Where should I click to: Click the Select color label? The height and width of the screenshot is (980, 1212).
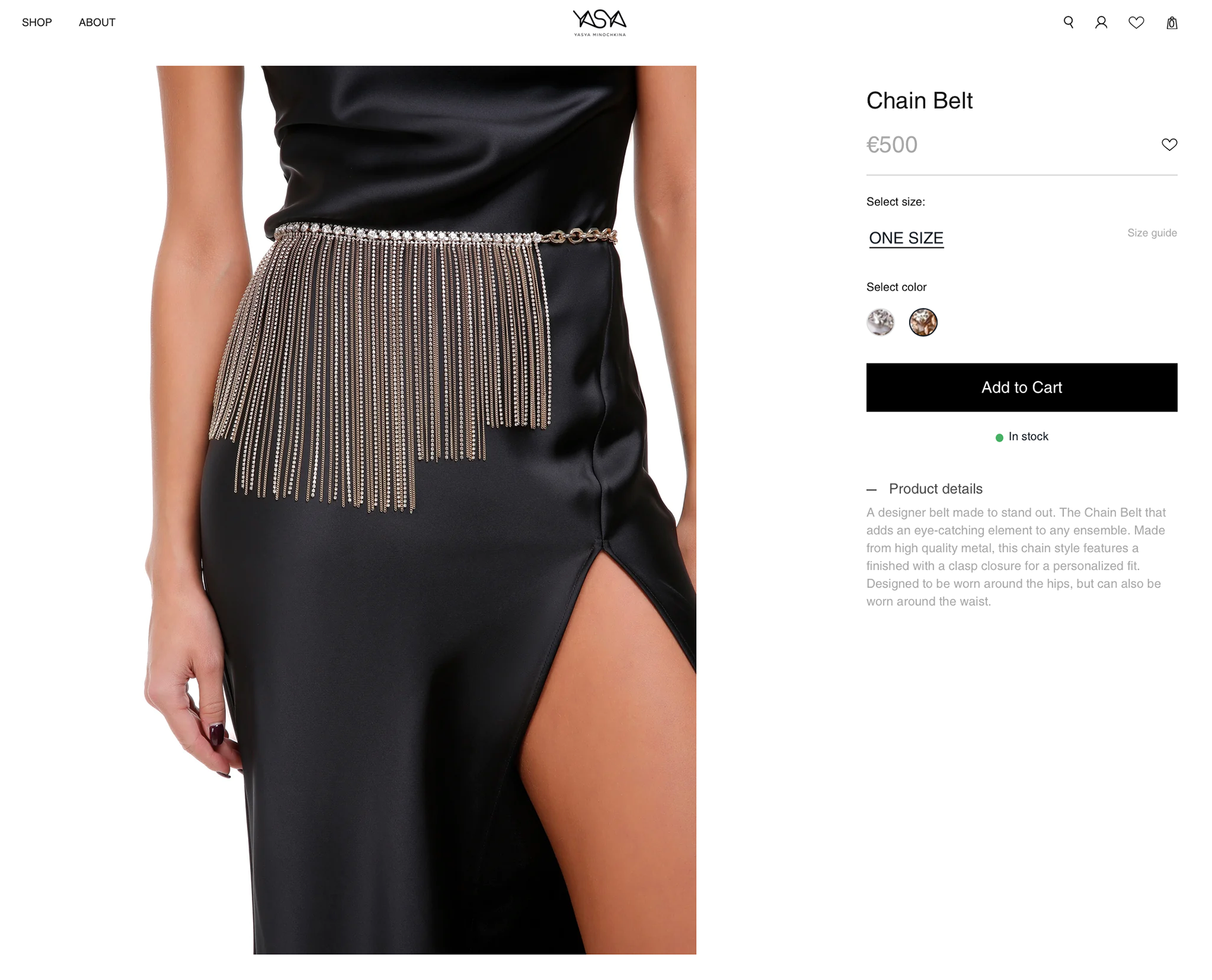tap(896, 287)
